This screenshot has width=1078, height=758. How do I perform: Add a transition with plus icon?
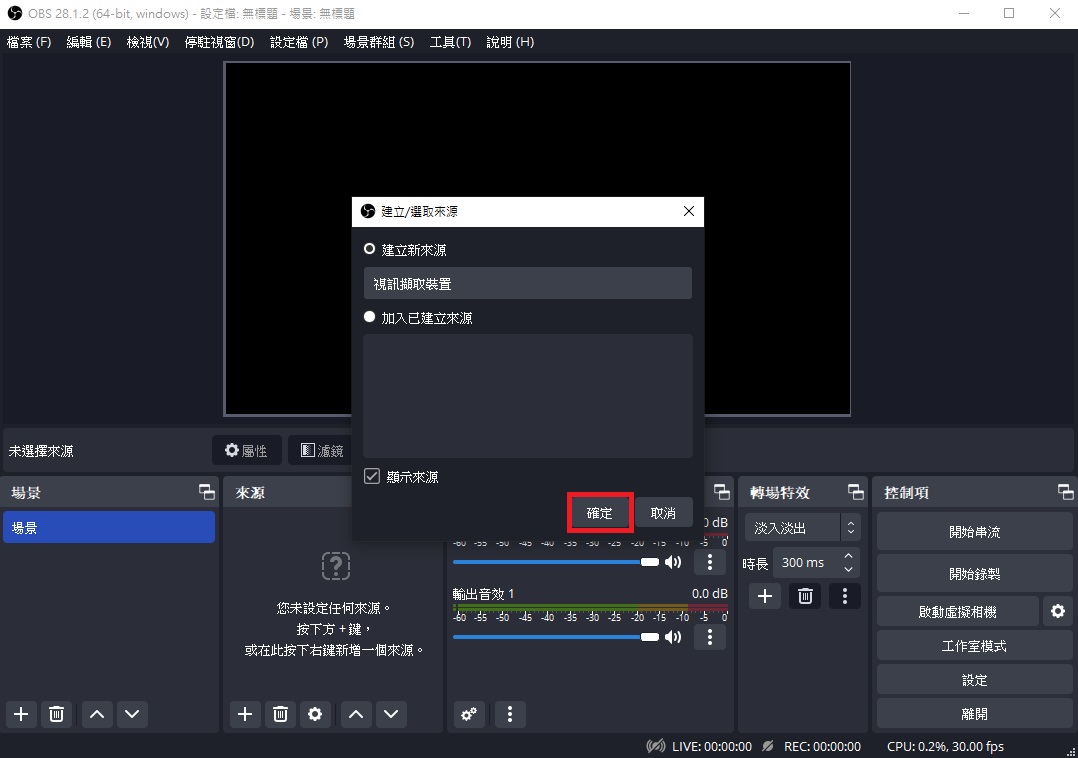764,596
